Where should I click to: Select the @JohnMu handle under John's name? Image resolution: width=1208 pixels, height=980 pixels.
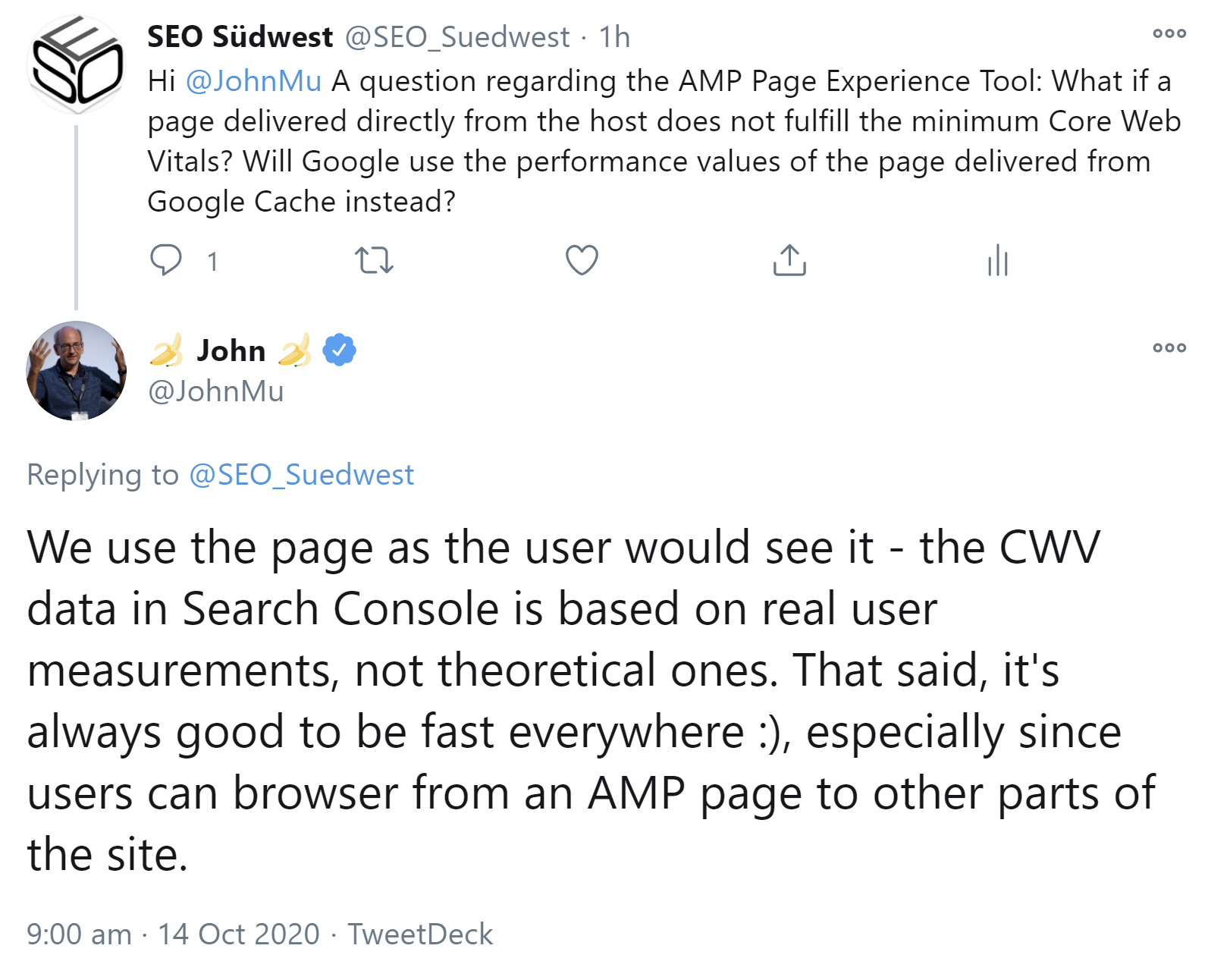click(215, 392)
